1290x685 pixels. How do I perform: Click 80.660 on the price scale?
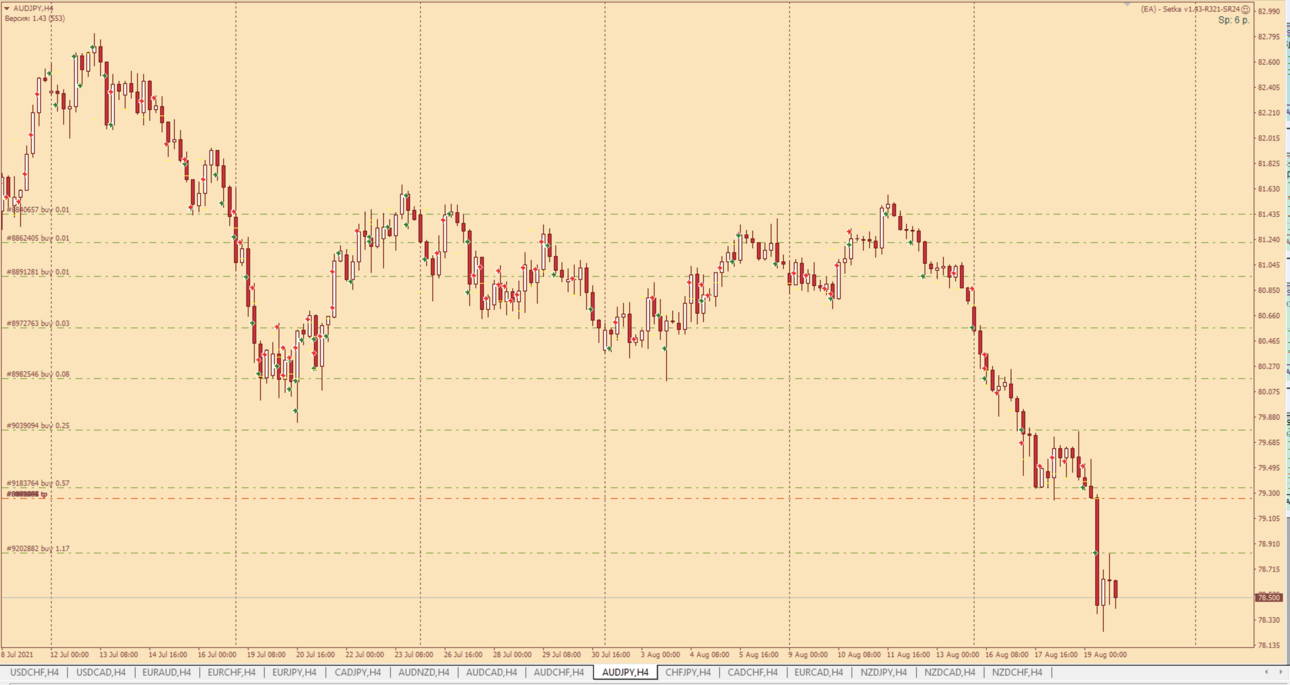tap(1269, 316)
